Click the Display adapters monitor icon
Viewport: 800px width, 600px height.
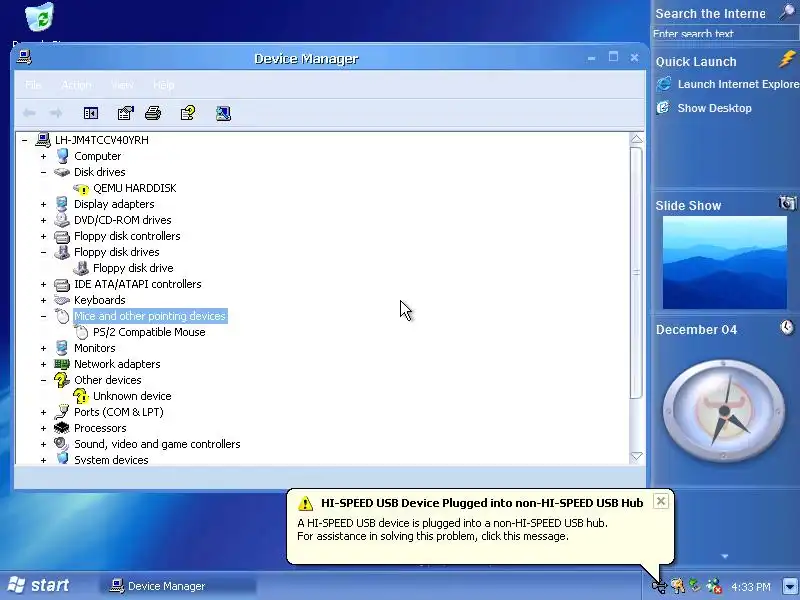[62, 204]
